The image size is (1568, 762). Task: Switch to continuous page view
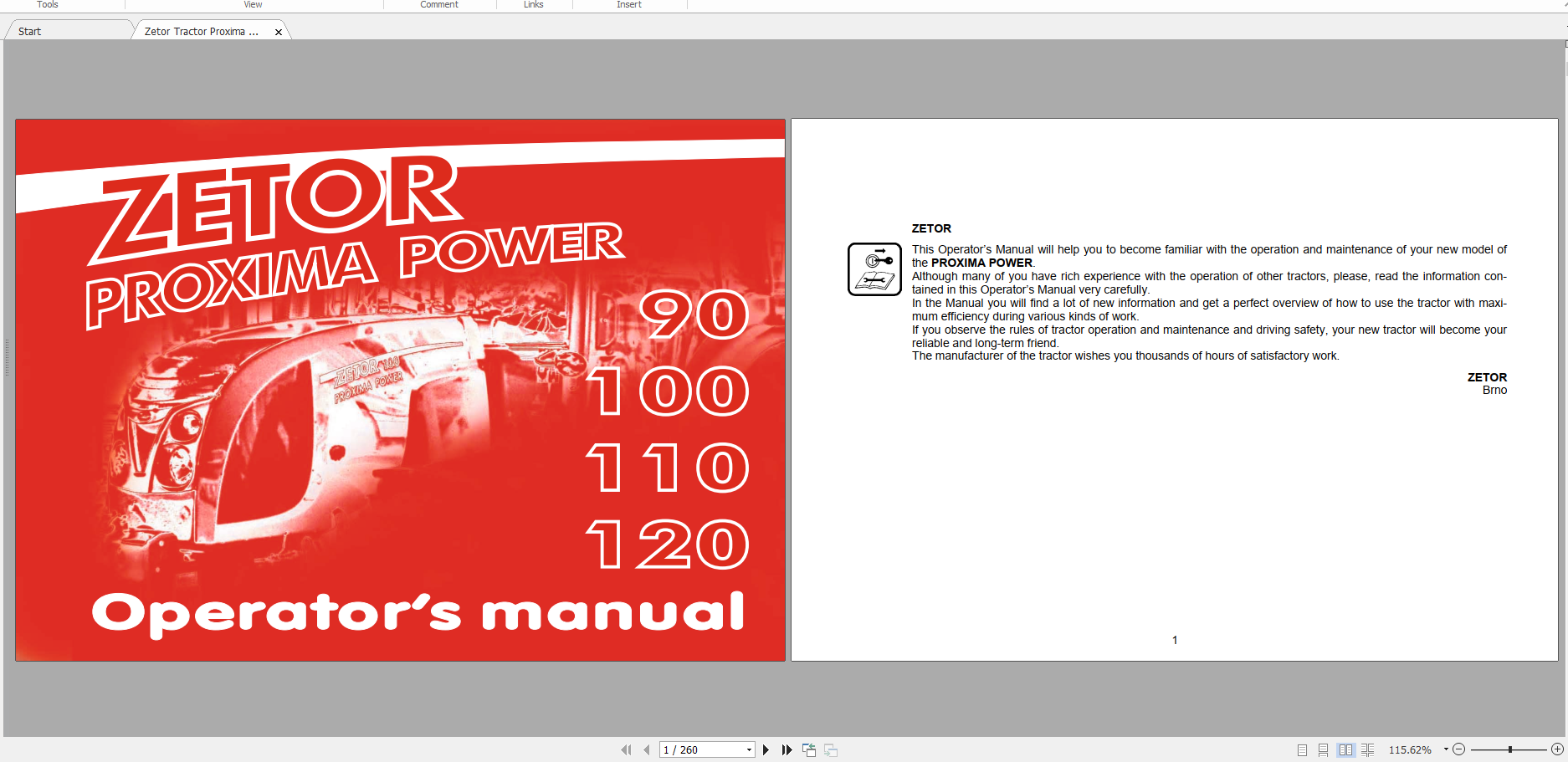pyautogui.click(x=1323, y=750)
